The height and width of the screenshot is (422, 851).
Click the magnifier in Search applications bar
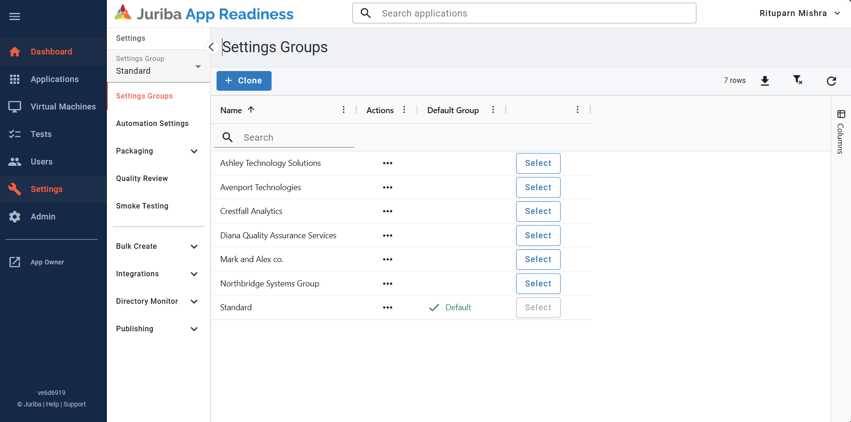(366, 13)
